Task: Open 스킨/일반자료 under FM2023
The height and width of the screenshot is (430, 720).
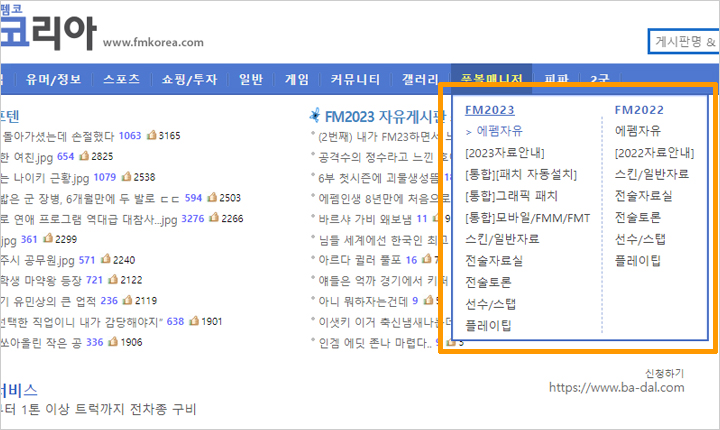Action: pyautogui.click(x=502, y=239)
